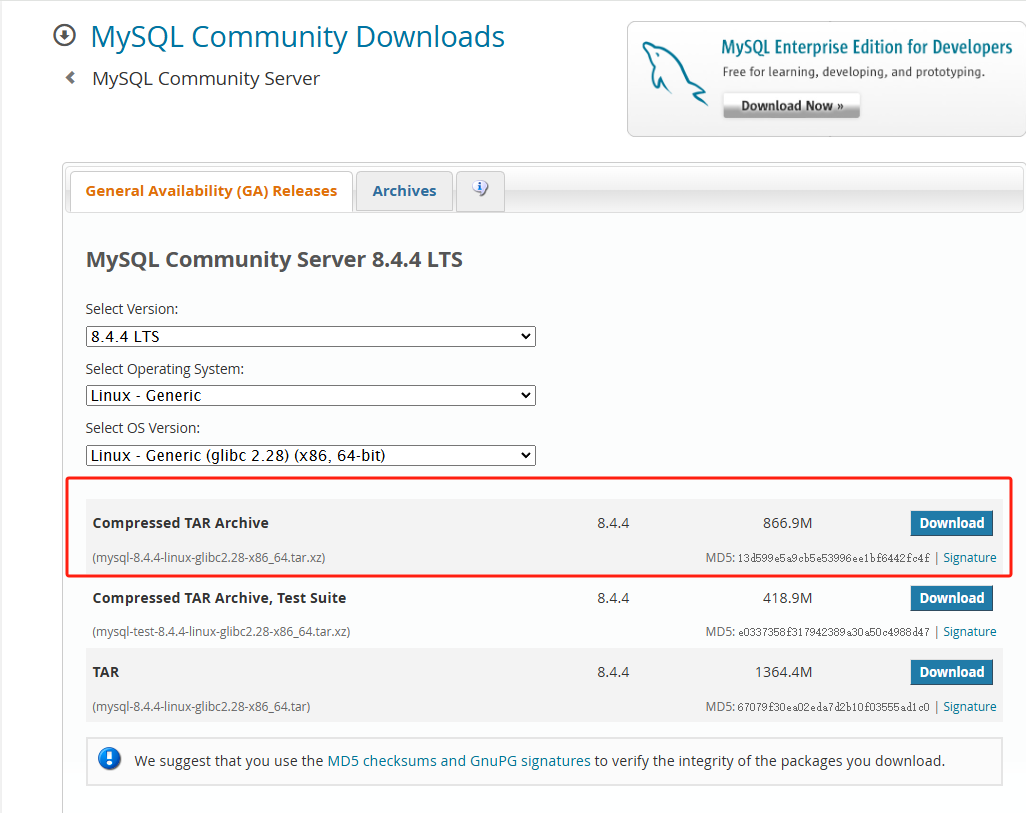This screenshot has width=1026, height=813.
Task: Click the MySQL dolphin logo in Enterprise banner
Action: click(673, 73)
